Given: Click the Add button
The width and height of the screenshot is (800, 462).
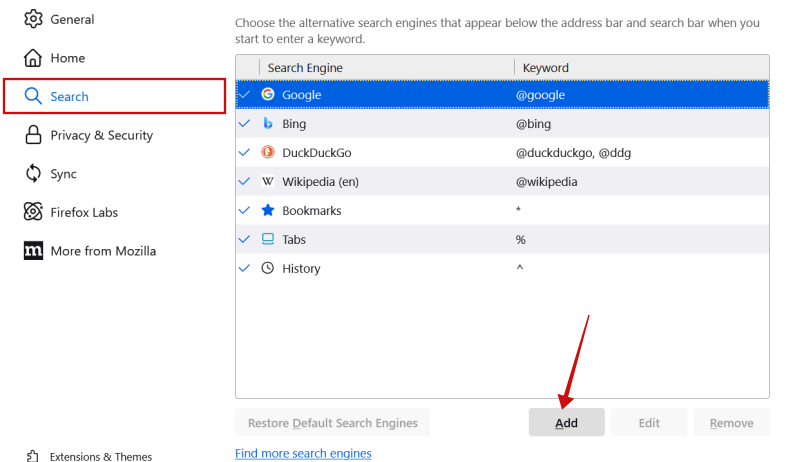Looking at the screenshot, I should [566, 422].
